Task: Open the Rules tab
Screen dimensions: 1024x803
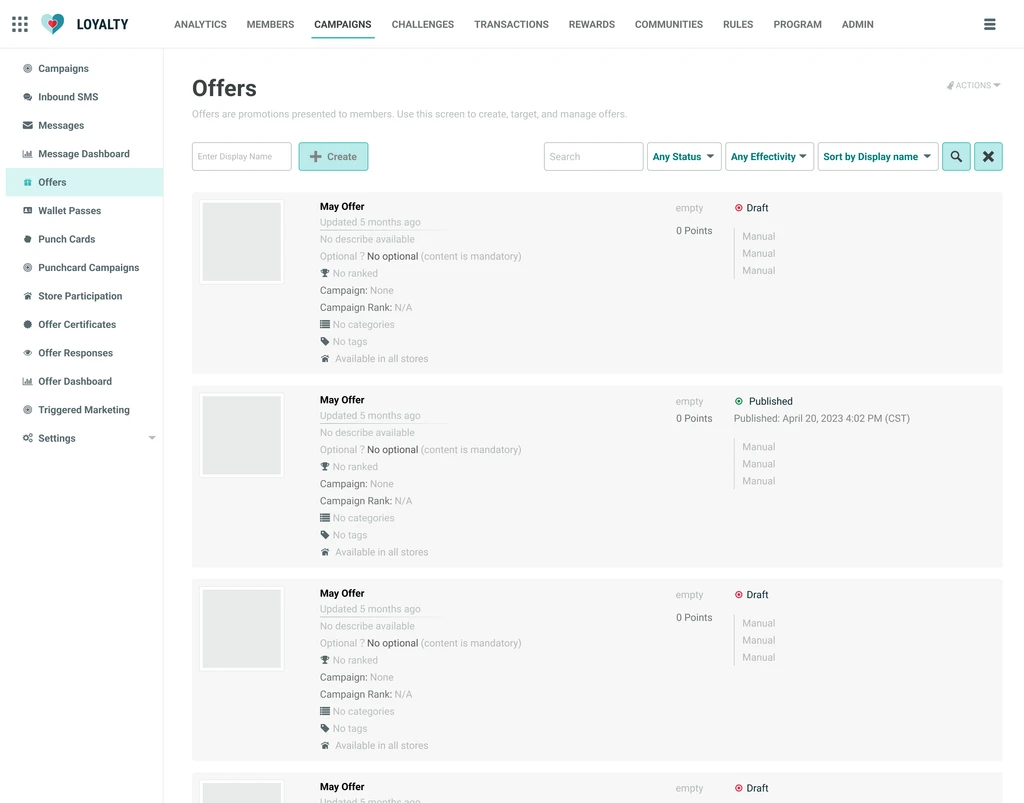Action: (738, 24)
